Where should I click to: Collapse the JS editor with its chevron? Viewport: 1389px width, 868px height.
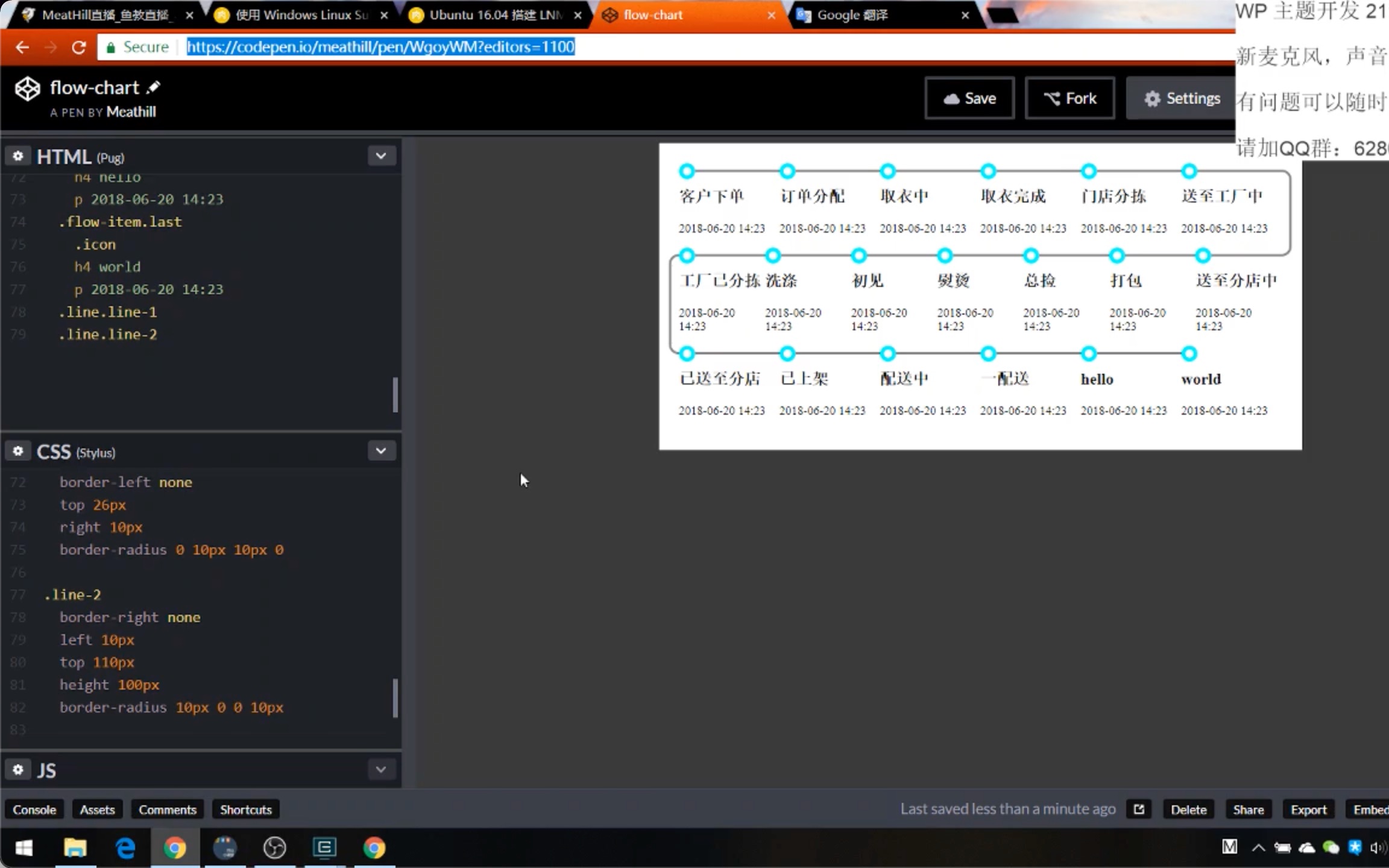(x=381, y=769)
